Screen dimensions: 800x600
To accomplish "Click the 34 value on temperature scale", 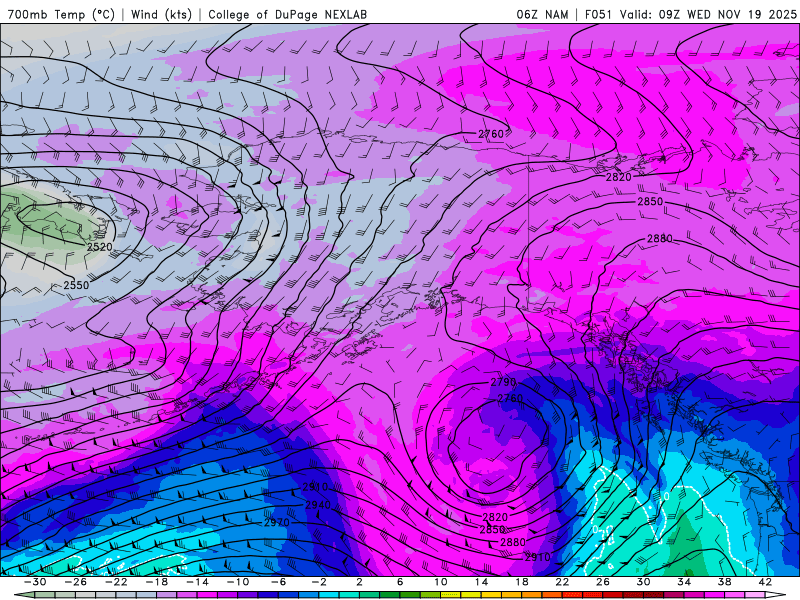I will pyautogui.click(x=684, y=582).
